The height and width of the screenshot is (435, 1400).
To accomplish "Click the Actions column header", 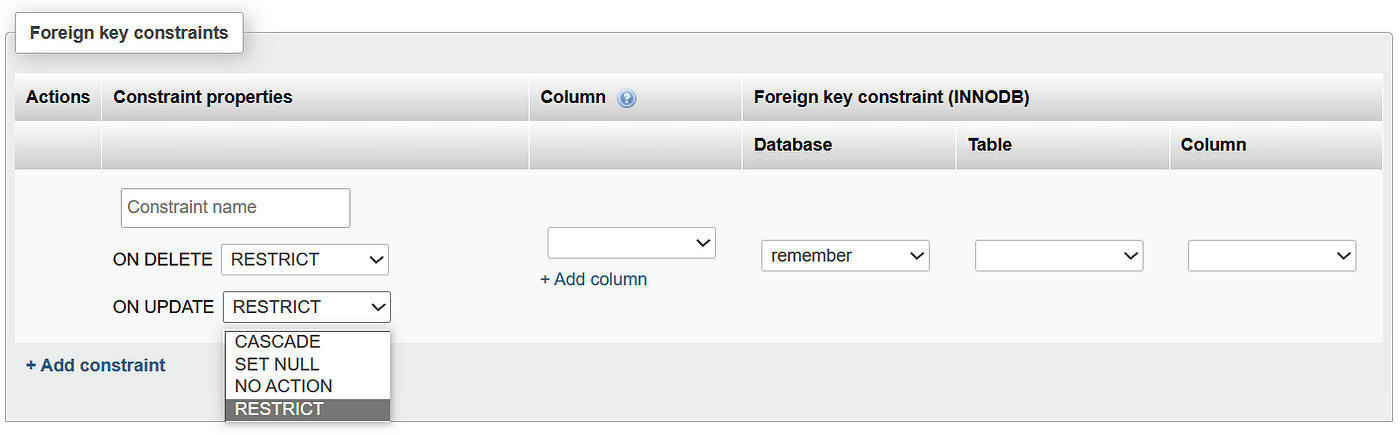I will click(58, 97).
